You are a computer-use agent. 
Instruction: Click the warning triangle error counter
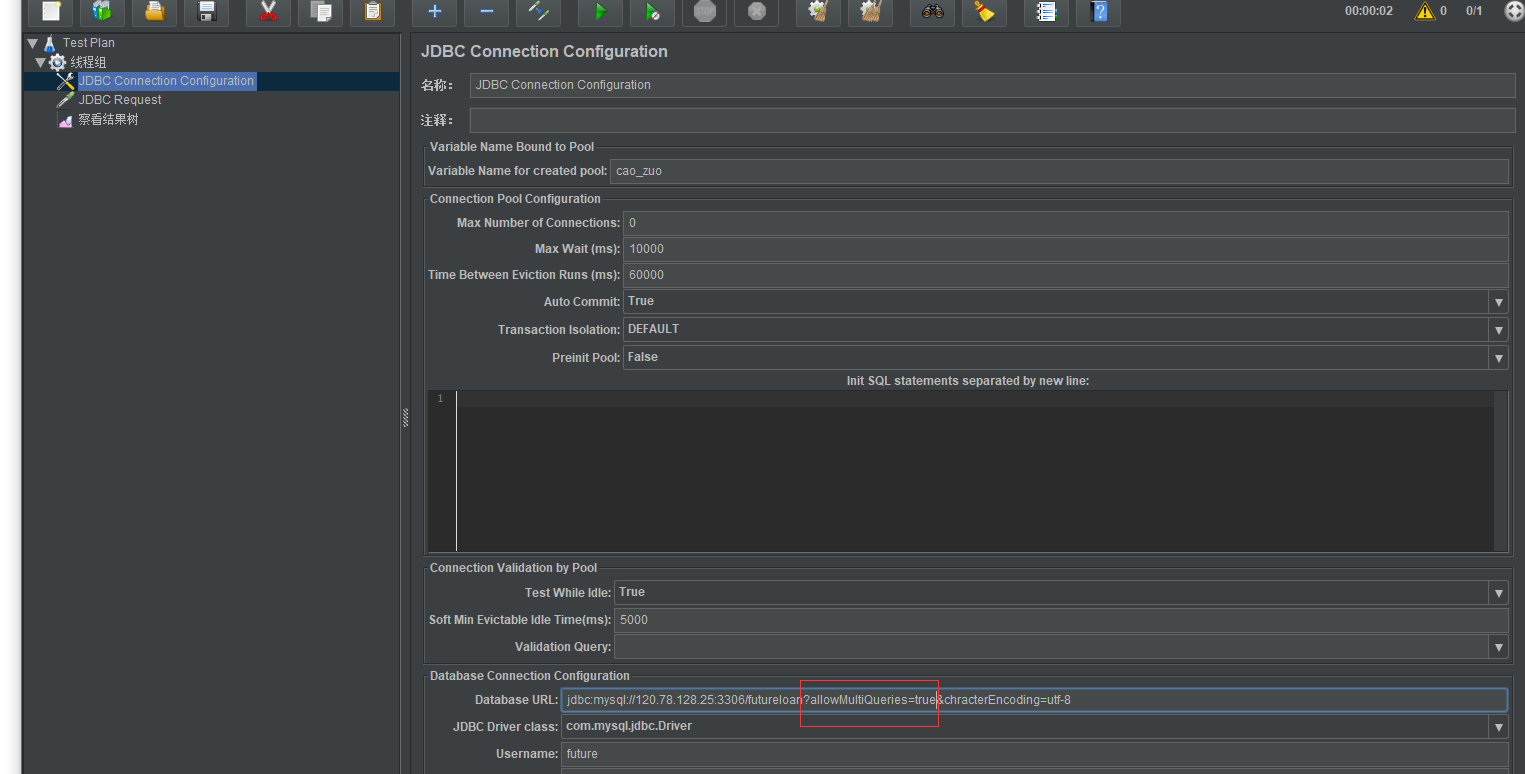(1424, 11)
